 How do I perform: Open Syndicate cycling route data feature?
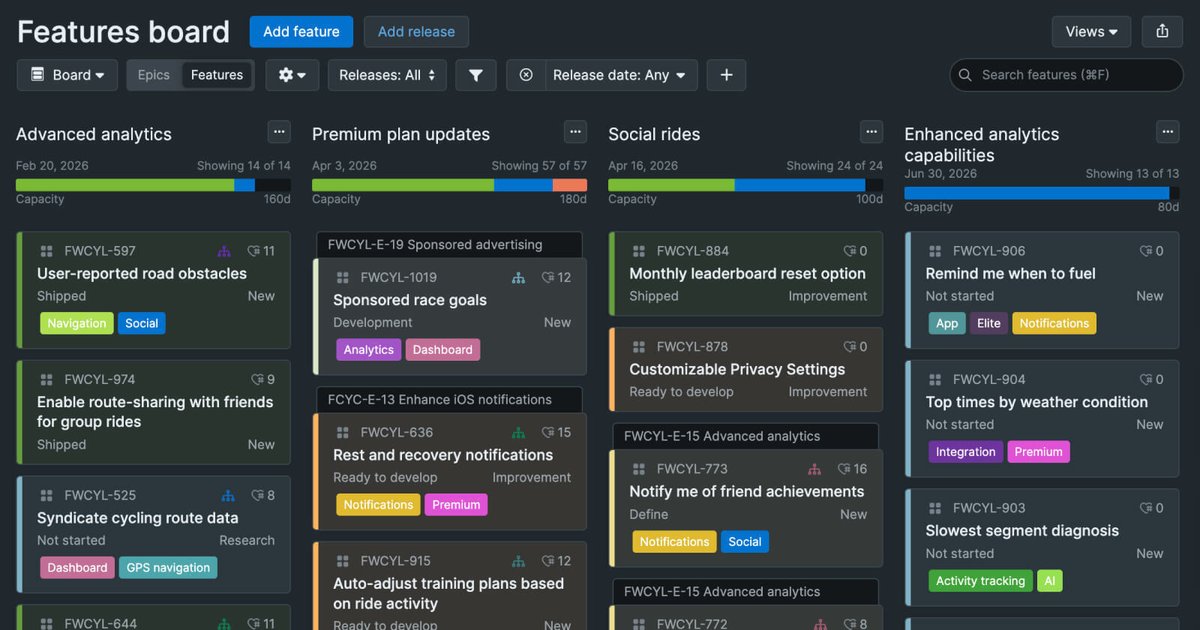click(138, 518)
